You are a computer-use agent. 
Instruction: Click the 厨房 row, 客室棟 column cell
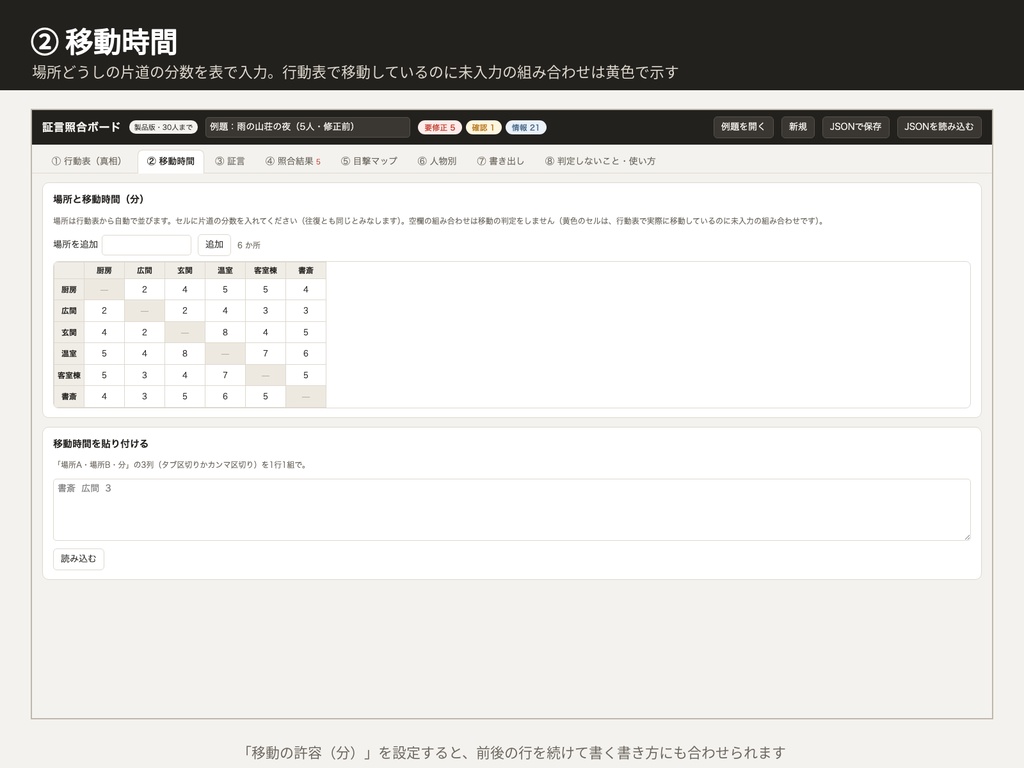[265, 289]
